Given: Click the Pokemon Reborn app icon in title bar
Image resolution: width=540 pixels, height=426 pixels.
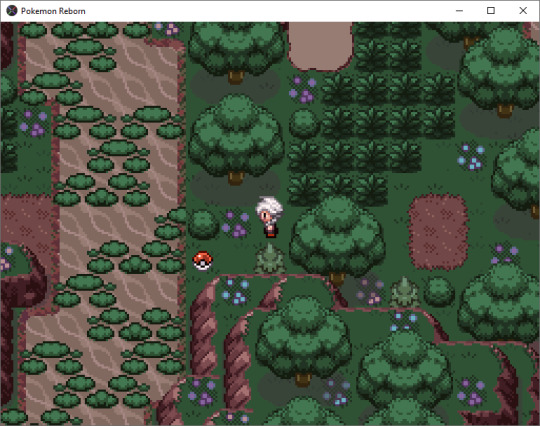Looking at the screenshot, I should [x=12, y=11].
